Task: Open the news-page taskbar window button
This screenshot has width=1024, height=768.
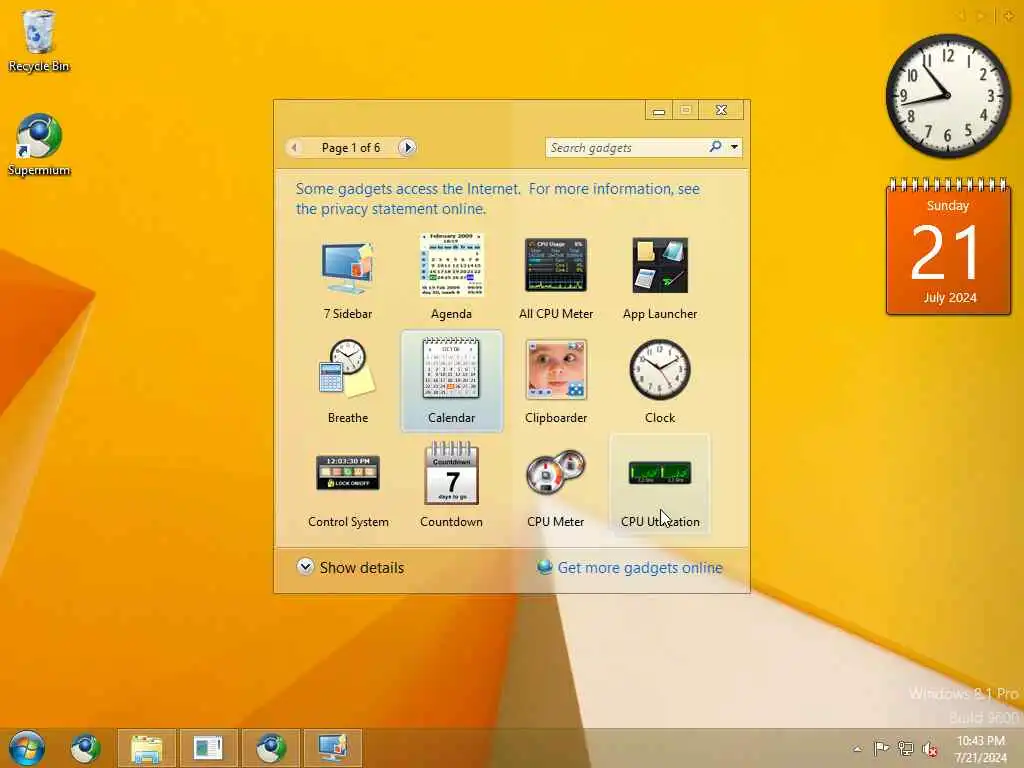Action: [x=208, y=748]
